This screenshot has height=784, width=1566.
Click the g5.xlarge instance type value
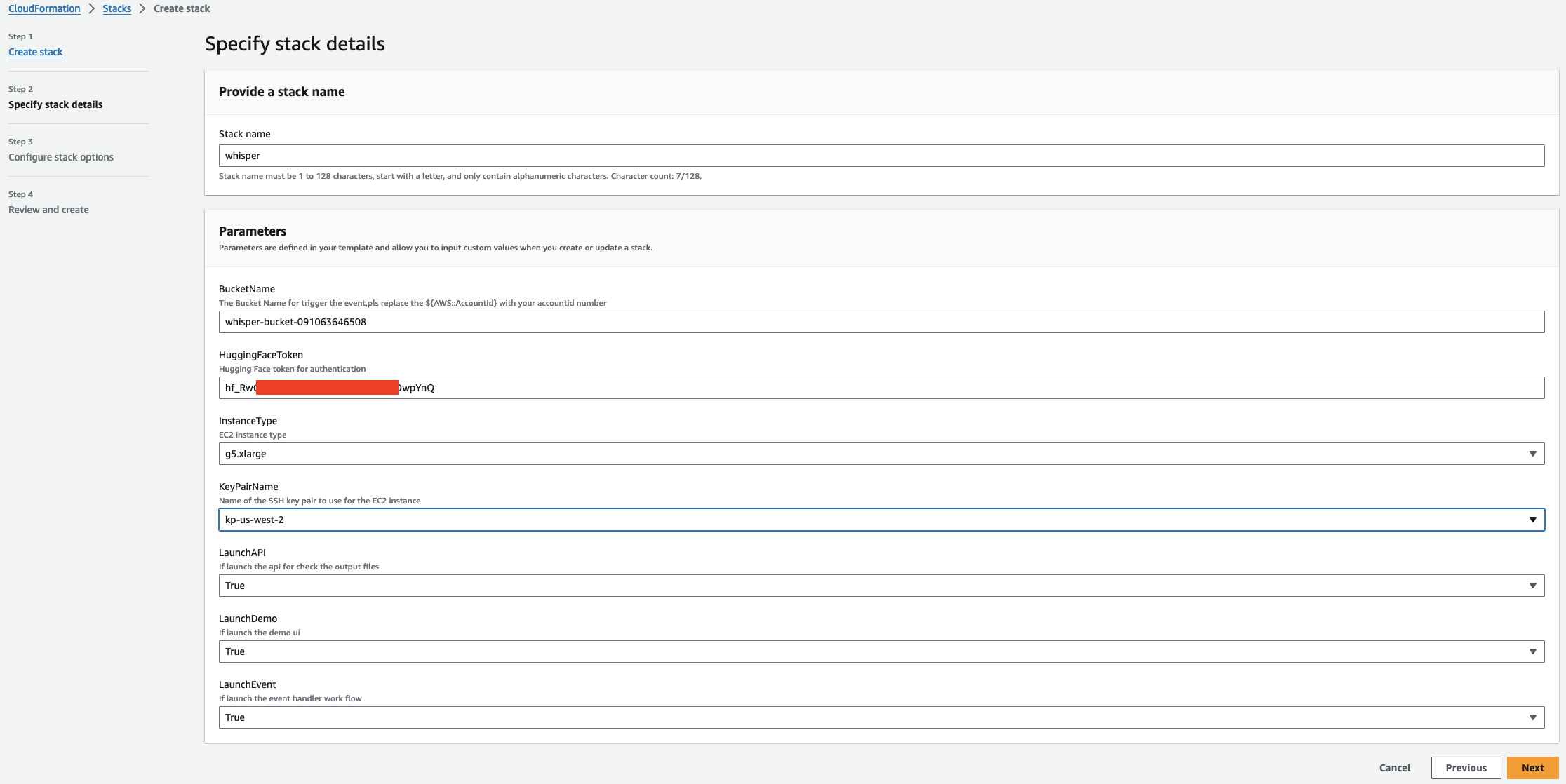(x=246, y=454)
